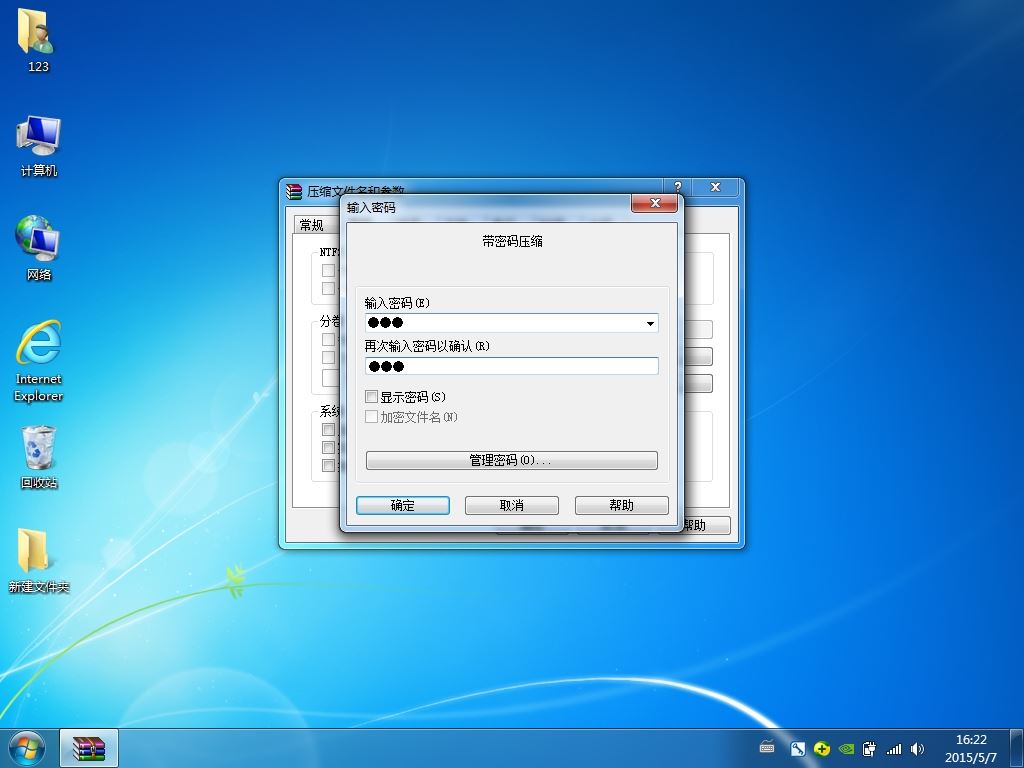Image resolution: width=1024 pixels, height=768 pixels.
Task: Toggle the 显示密码(S) checkbox
Action: 372,396
